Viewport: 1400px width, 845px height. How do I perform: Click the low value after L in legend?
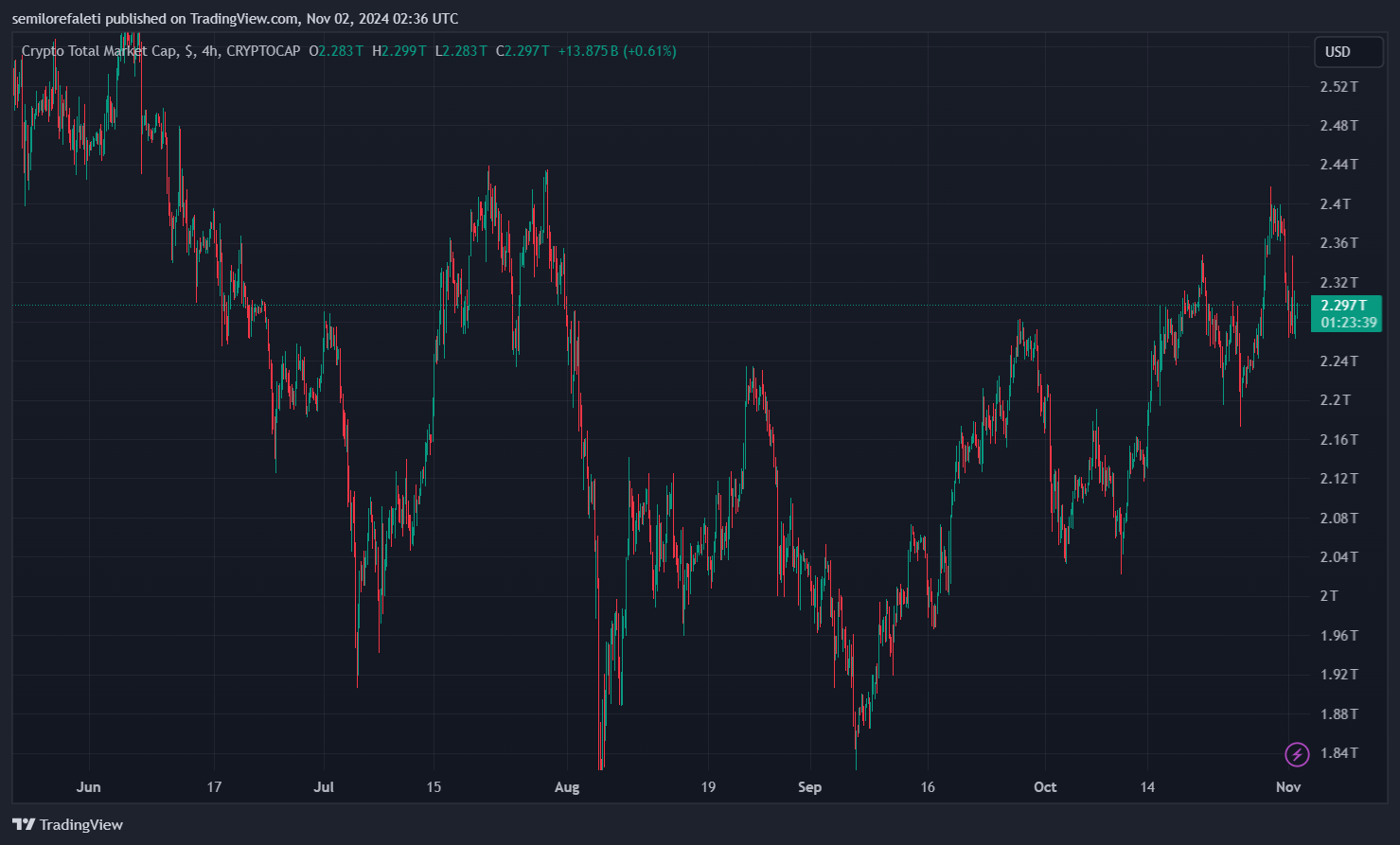tap(466, 51)
